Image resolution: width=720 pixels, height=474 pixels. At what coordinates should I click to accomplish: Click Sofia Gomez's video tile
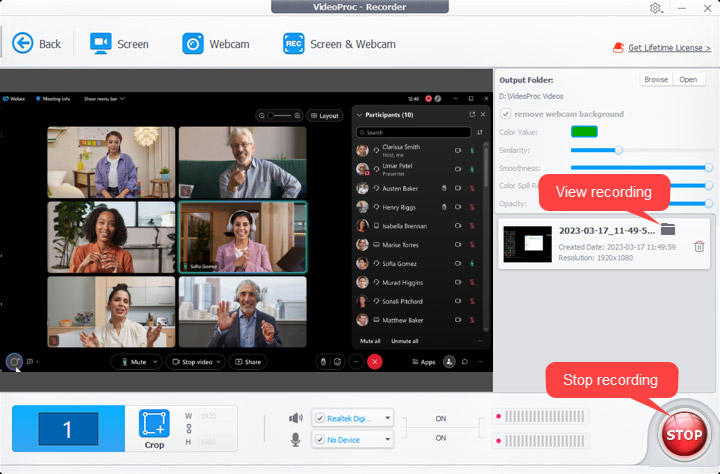pos(242,237)
